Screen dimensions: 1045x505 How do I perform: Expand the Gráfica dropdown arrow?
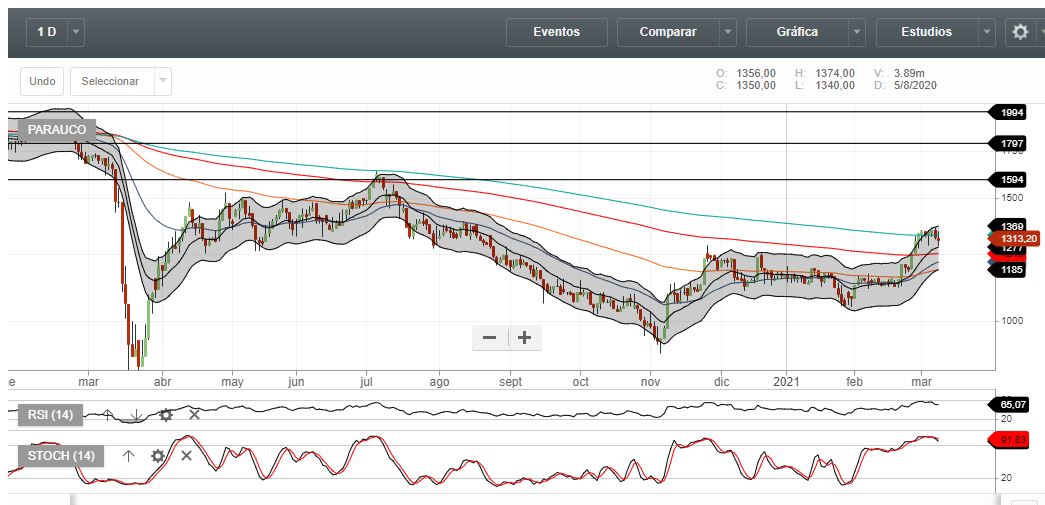(857, 32)
